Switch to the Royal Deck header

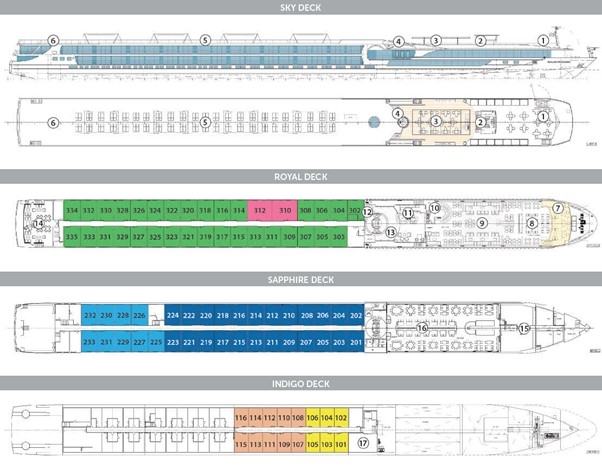[x=301, y=176]
